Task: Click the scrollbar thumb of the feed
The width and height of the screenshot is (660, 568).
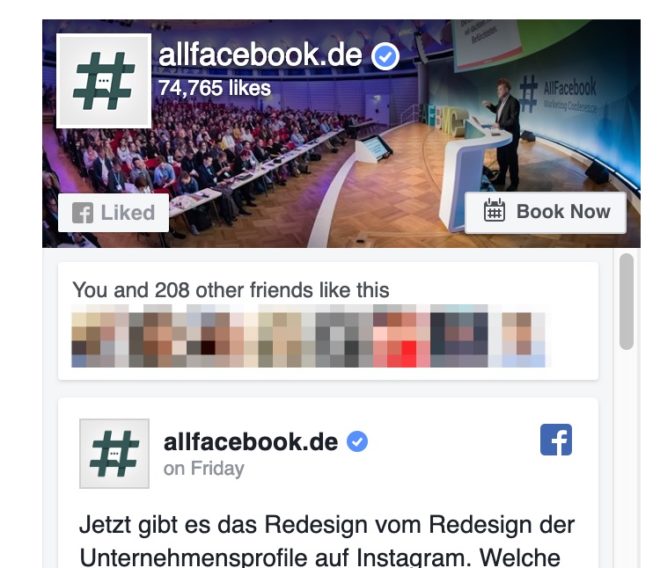Action: coord(626,301)
